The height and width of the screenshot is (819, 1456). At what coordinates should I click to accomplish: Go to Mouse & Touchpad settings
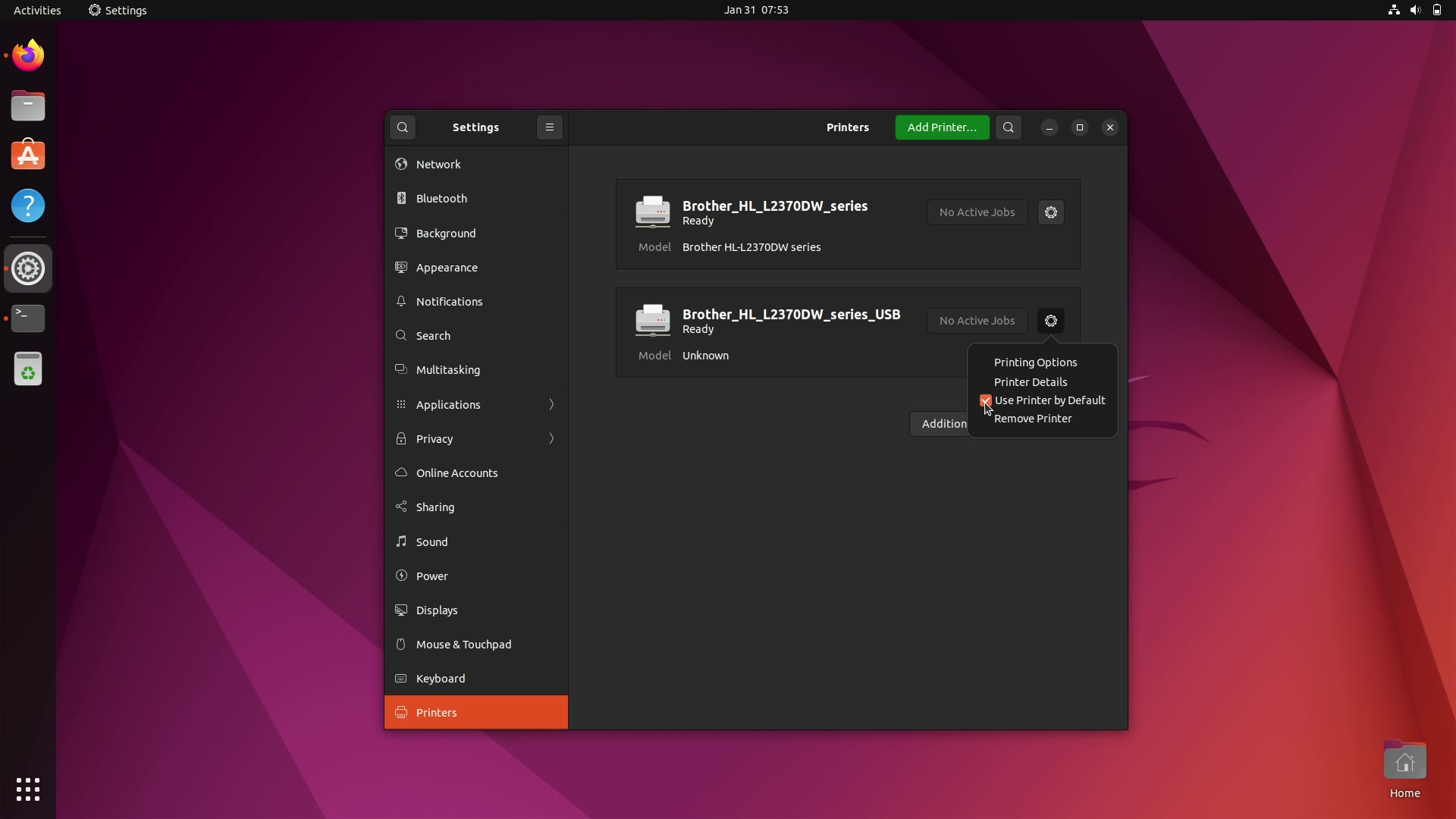(x=476, y=645)
